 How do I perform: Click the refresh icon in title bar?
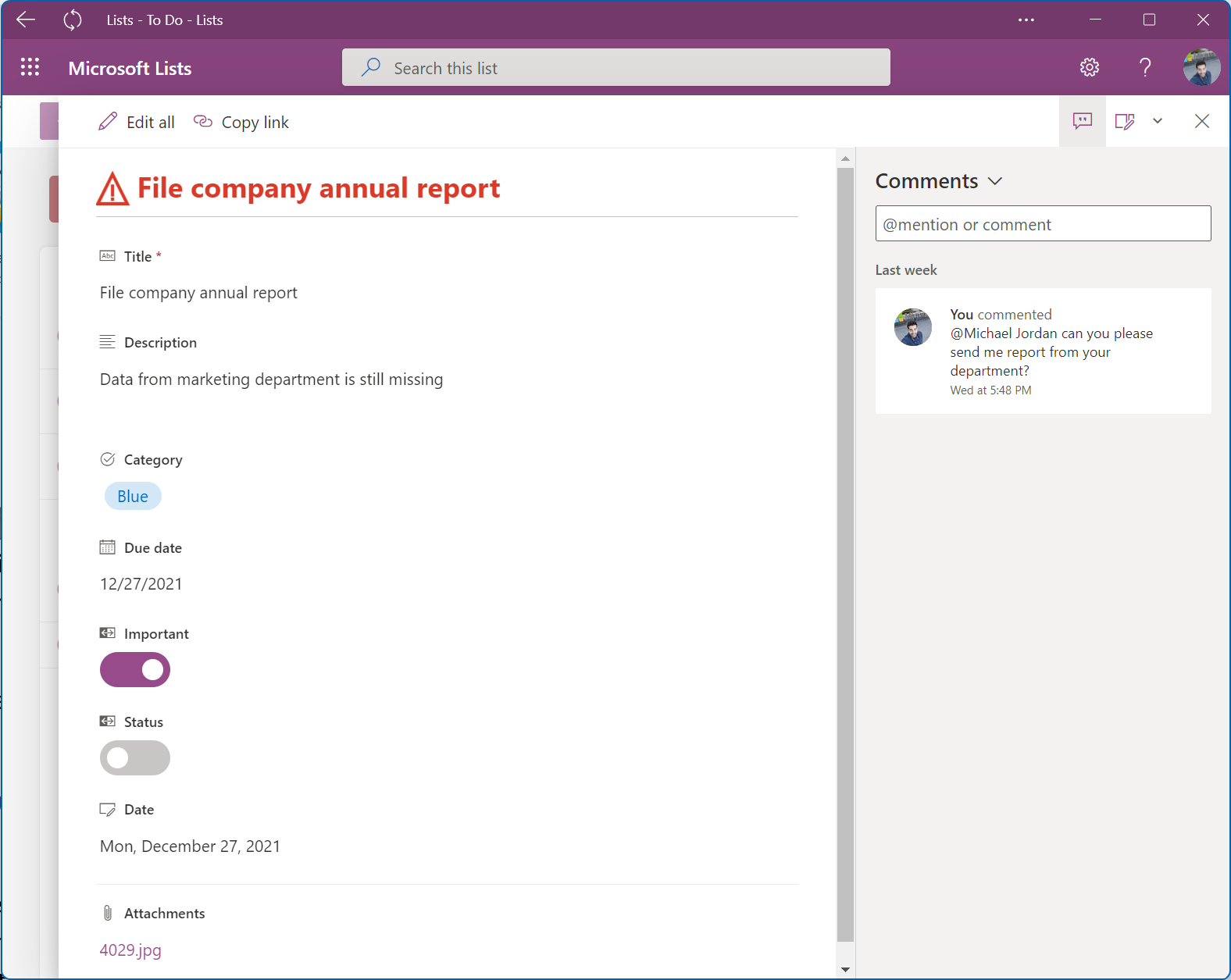(x=73, y=20)
